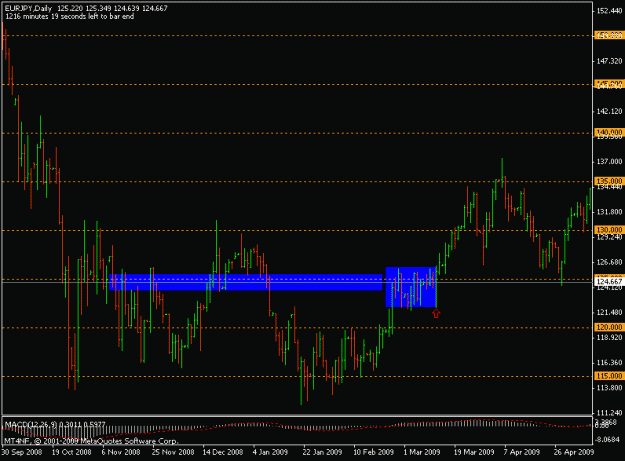The image size is (625, 461).
Task: Click the 137.000 price scale value
Action: click(609, 161)
